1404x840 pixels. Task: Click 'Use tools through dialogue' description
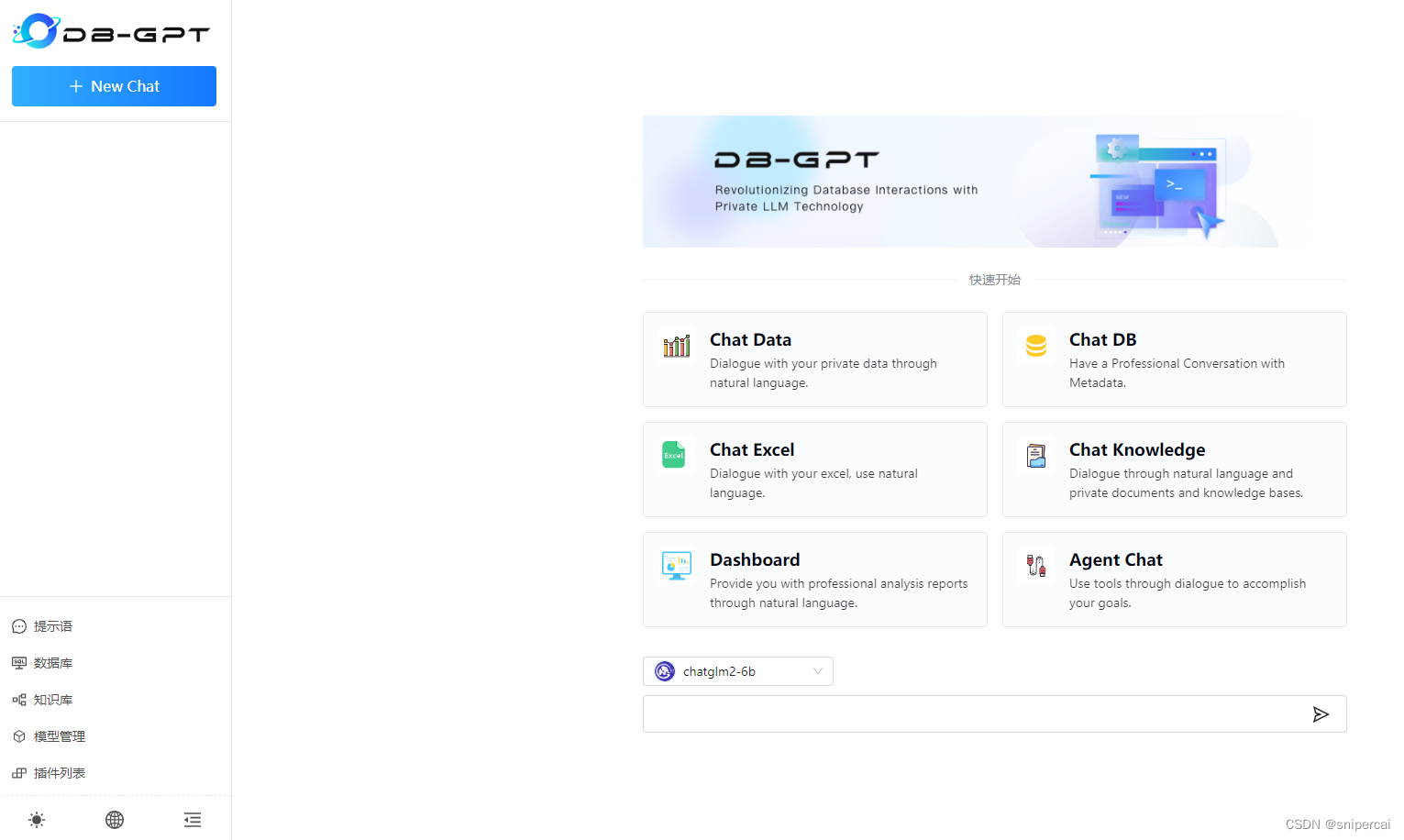tap(1188, 593)
